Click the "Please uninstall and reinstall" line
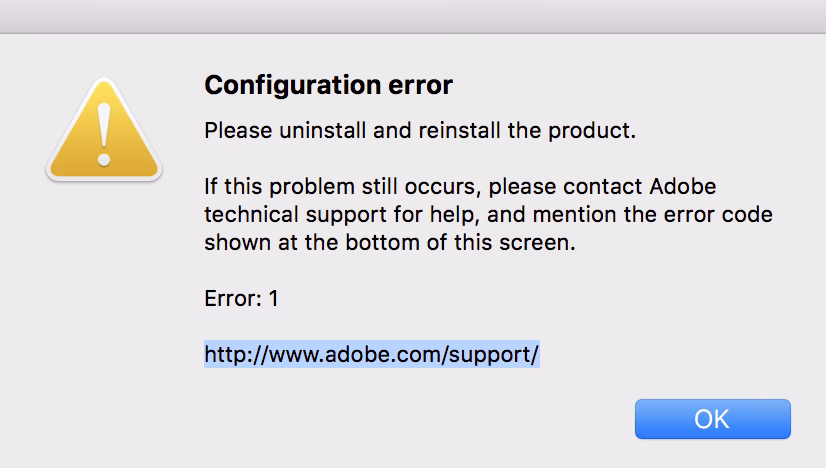Image resolution: width=826 pixels, height=468 pixels. click(420, 131)
